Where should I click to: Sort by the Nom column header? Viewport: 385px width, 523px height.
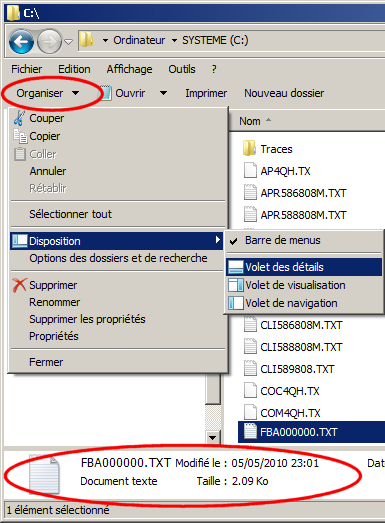pos(250,121)
